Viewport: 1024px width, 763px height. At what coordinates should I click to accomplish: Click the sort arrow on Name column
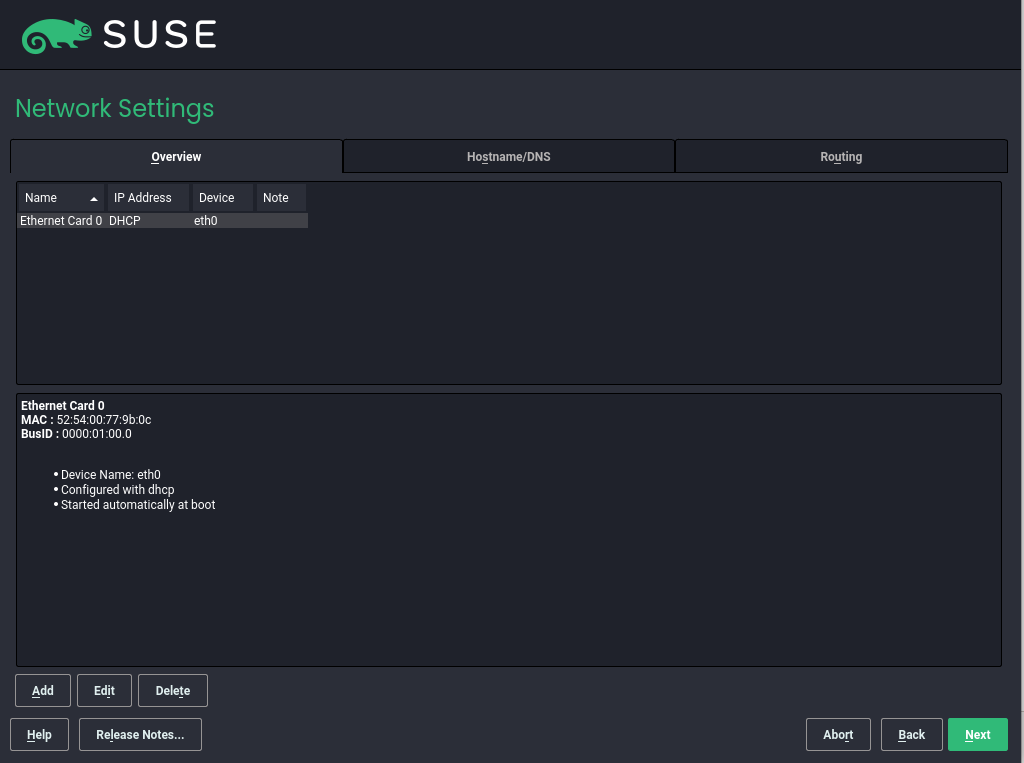click(94, 197)
